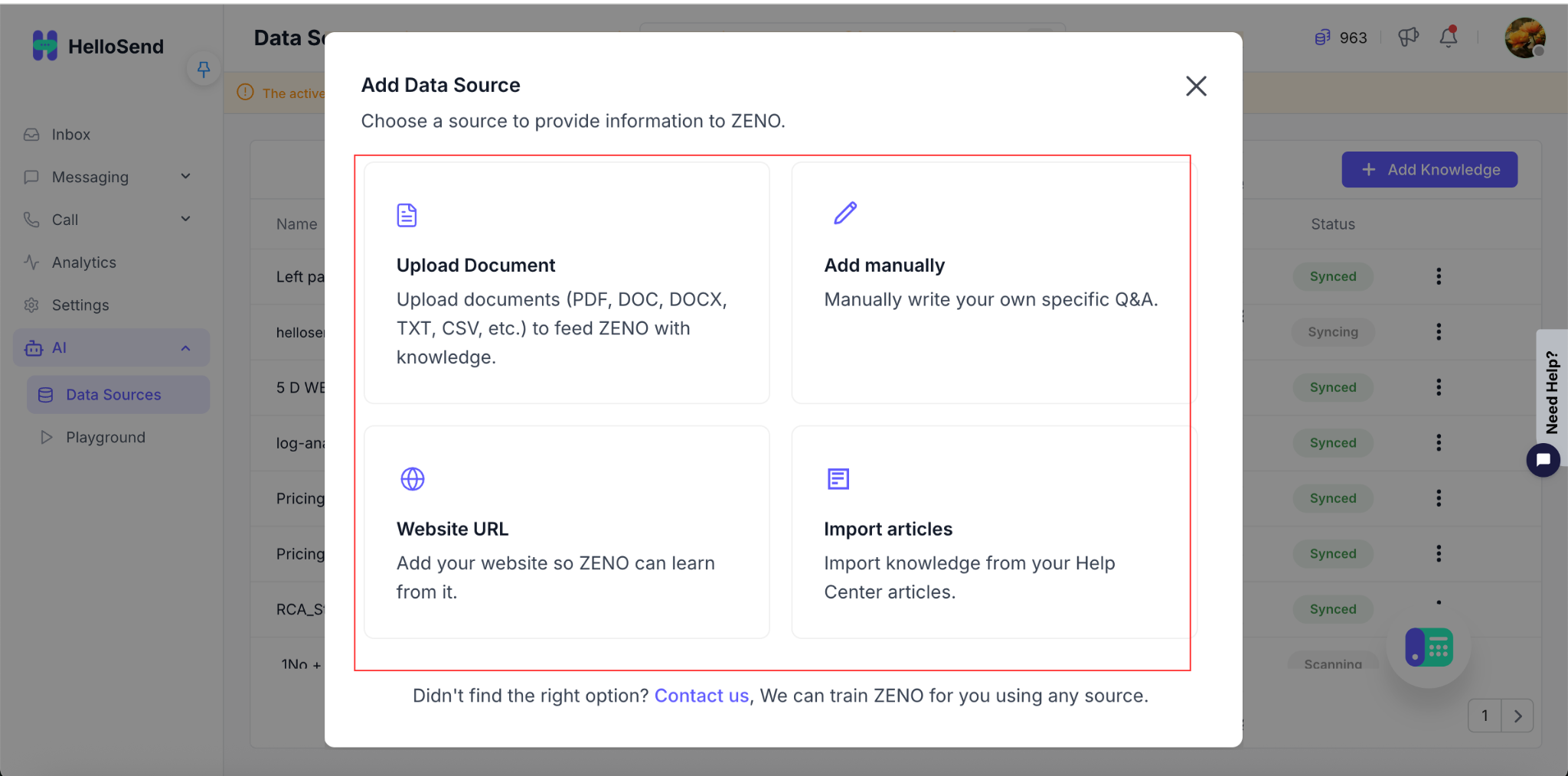Open the dialer keypad floating button
This screenshot has width=1568, height=776.
1429,647
